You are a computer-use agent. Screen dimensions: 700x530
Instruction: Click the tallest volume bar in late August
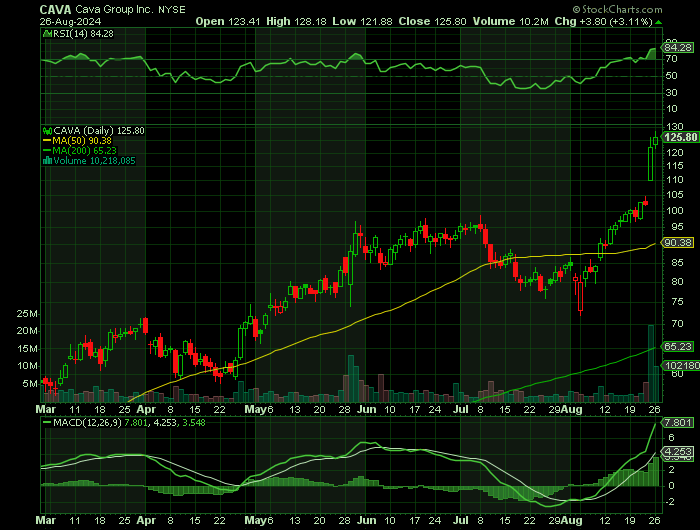pyautogui.click(x=650, y=363)
